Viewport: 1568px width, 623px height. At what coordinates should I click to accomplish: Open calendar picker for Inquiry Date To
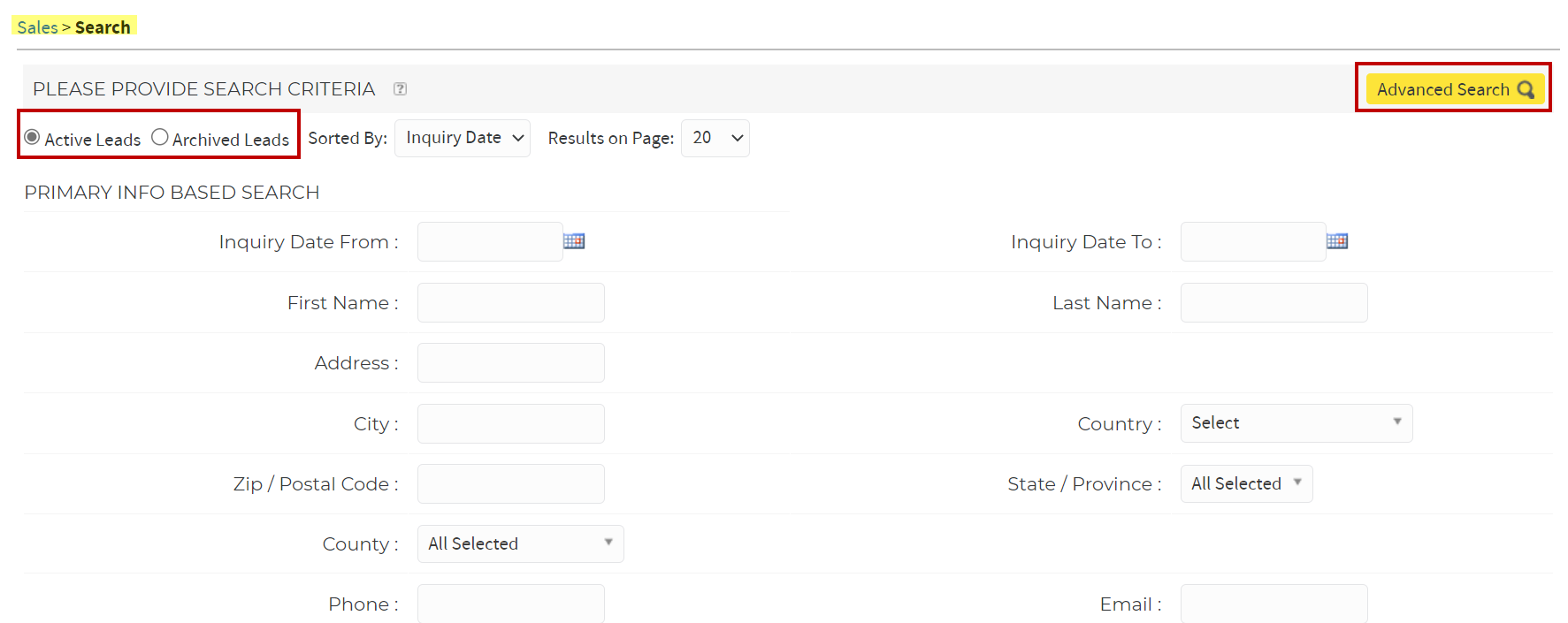coord(1337,241)
